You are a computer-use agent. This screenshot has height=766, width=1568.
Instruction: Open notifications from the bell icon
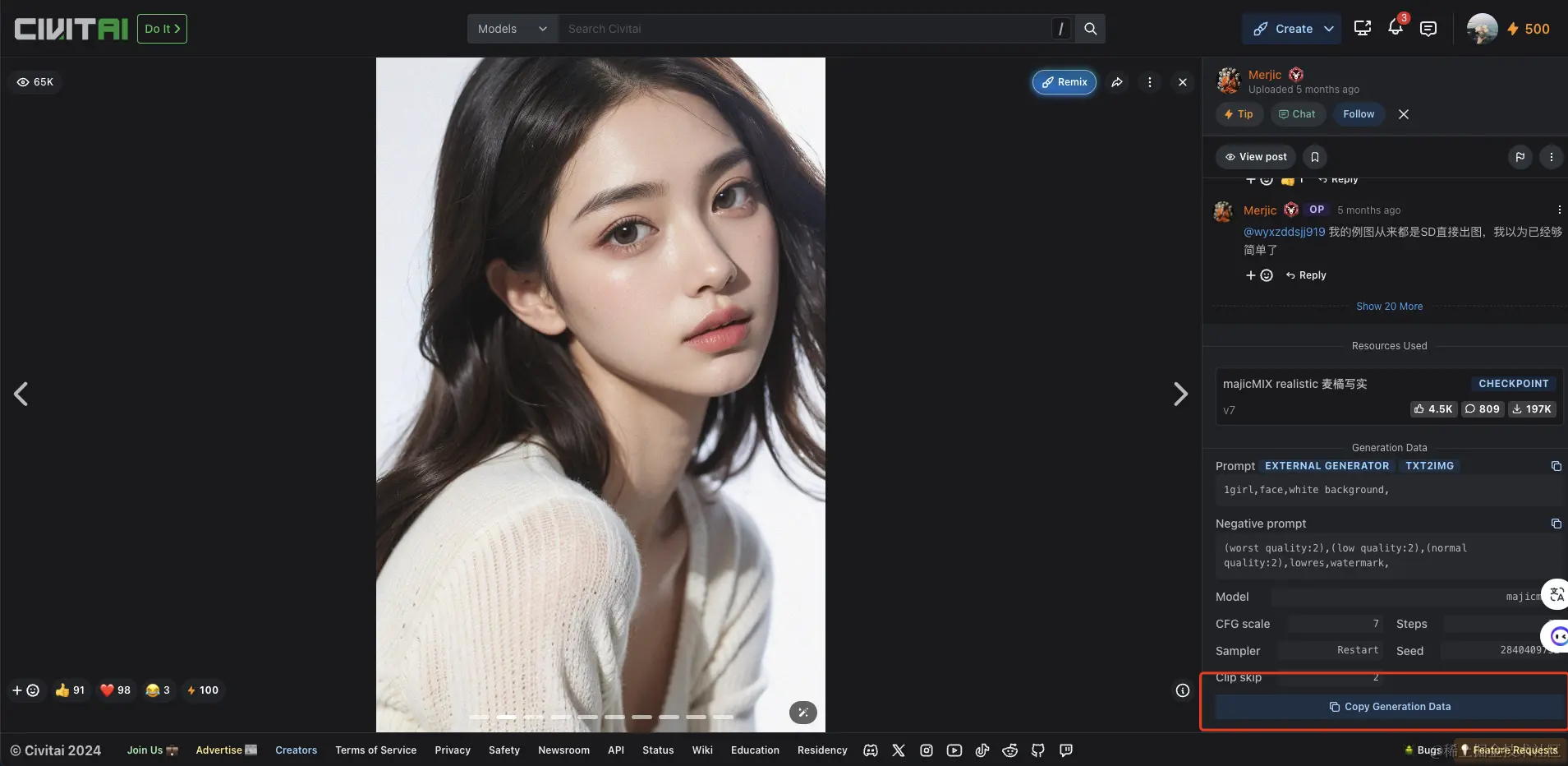(1395, 28)
